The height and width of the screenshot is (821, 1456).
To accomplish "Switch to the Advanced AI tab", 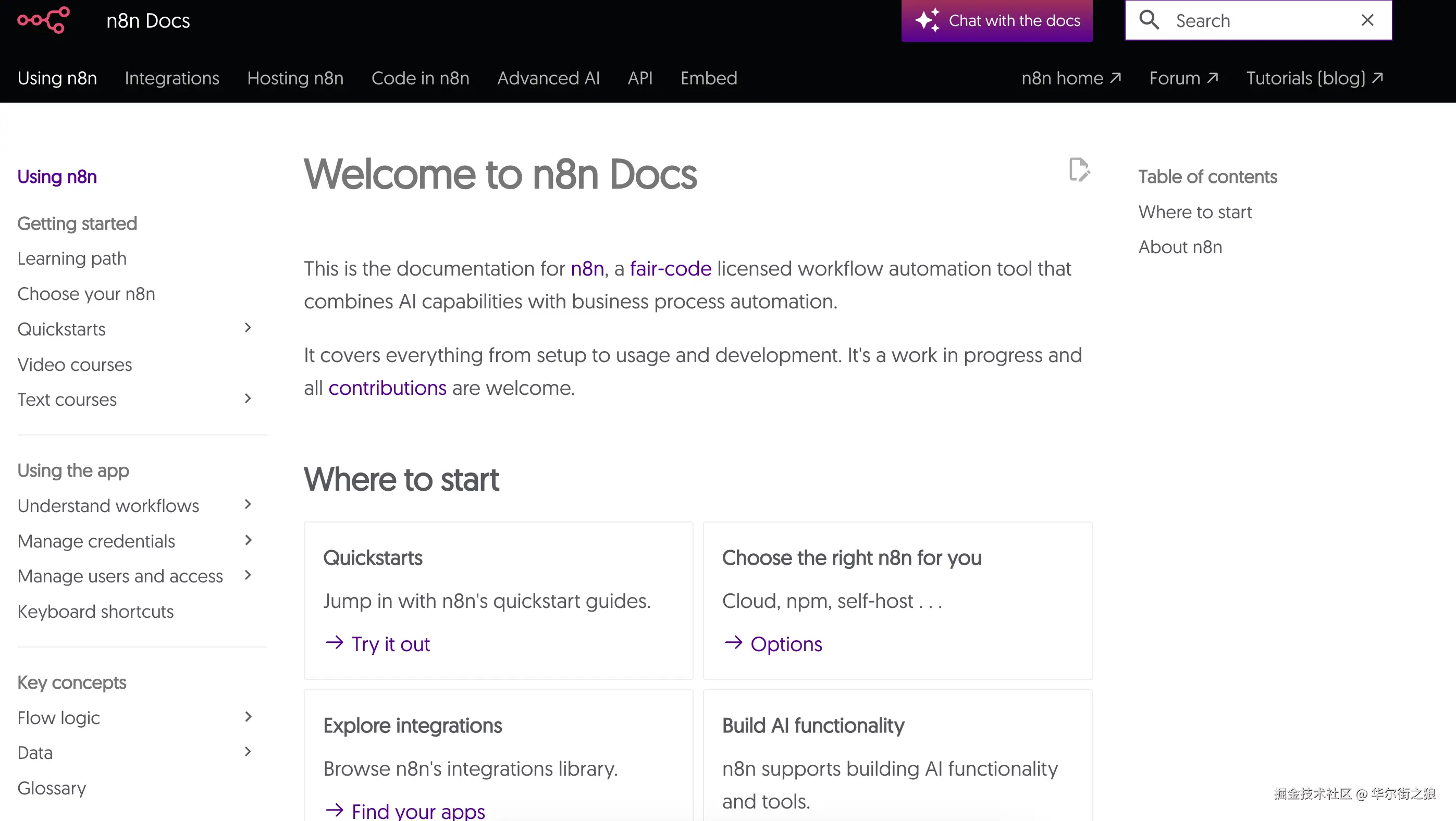I will pos(548,78).
